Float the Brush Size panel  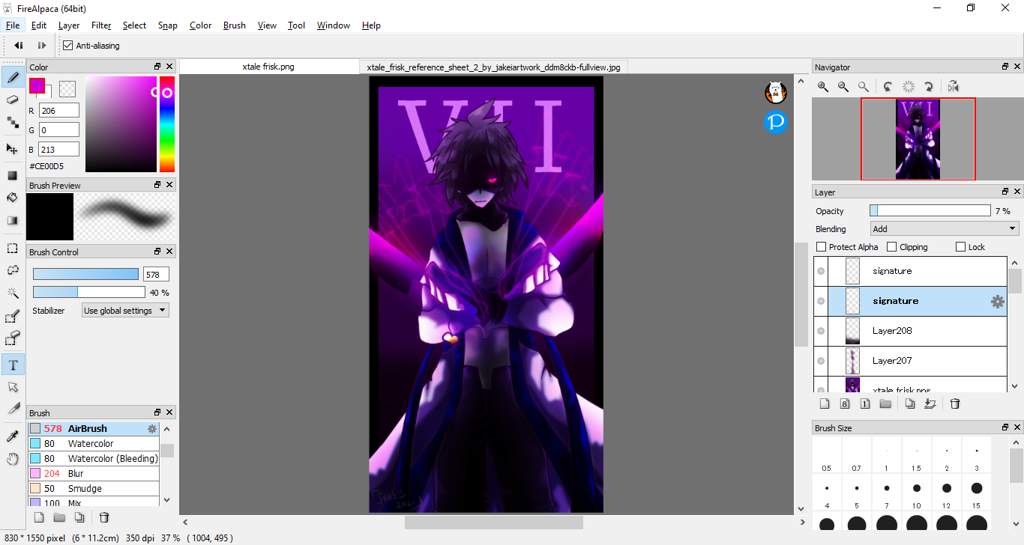[x=1005, y=427]
